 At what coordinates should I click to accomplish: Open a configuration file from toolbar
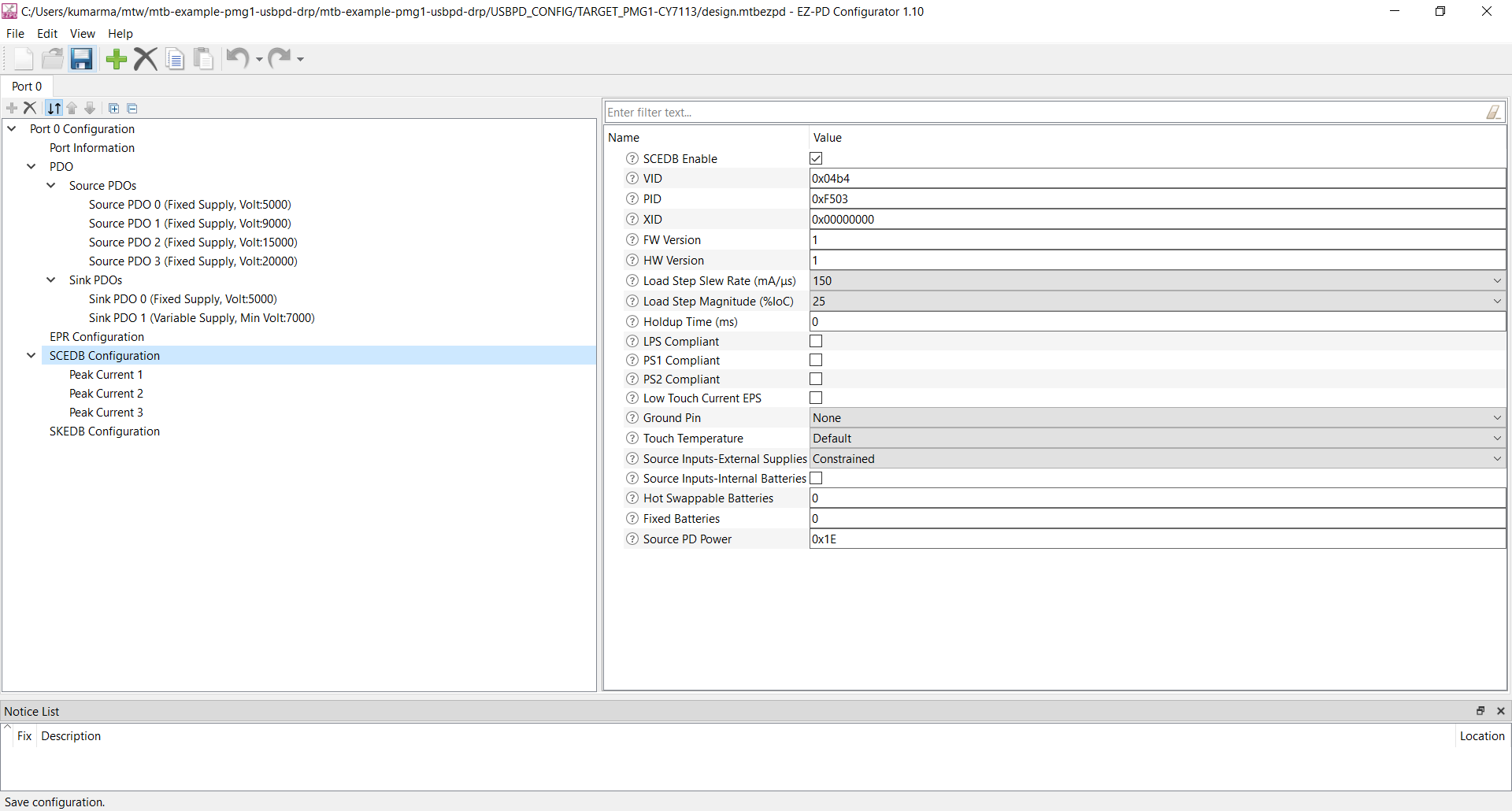(x=53, y=59)
